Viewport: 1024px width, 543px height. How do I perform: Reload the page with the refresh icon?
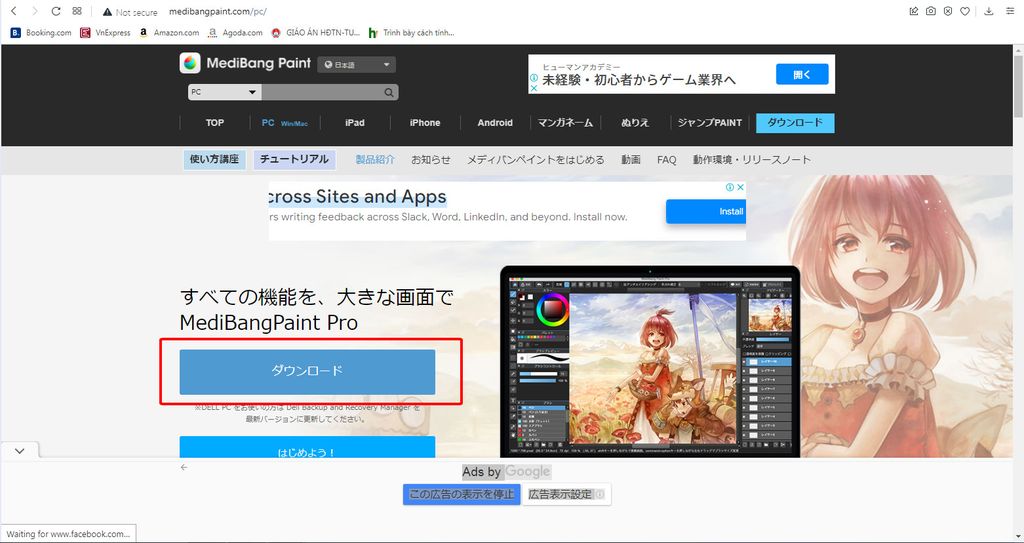click(56, 11)
